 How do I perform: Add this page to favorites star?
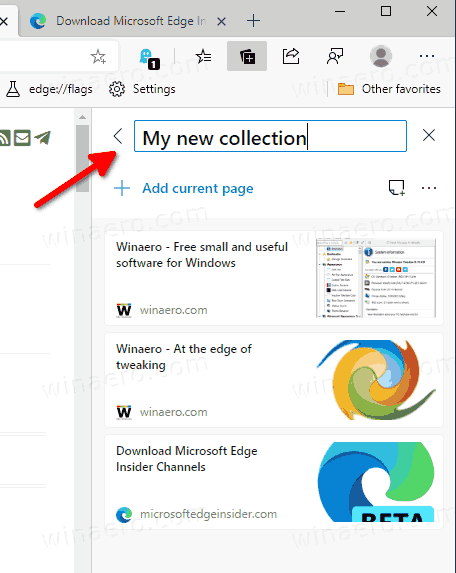click(x=98, y=57)
